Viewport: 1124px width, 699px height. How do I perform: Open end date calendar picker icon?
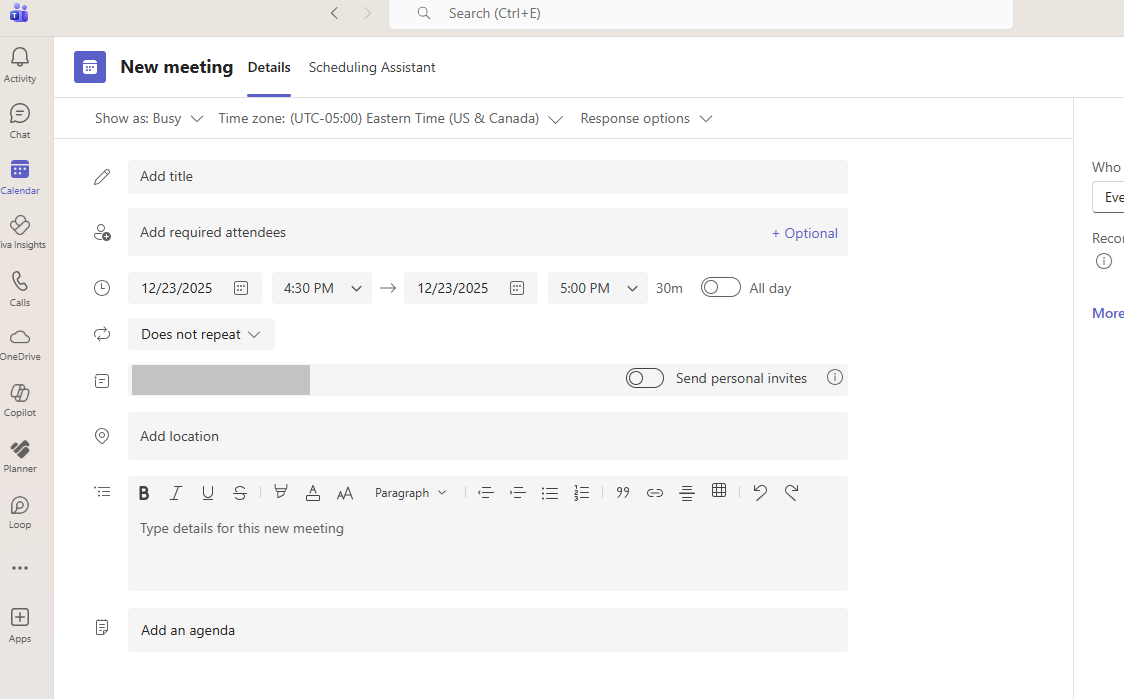517,288
